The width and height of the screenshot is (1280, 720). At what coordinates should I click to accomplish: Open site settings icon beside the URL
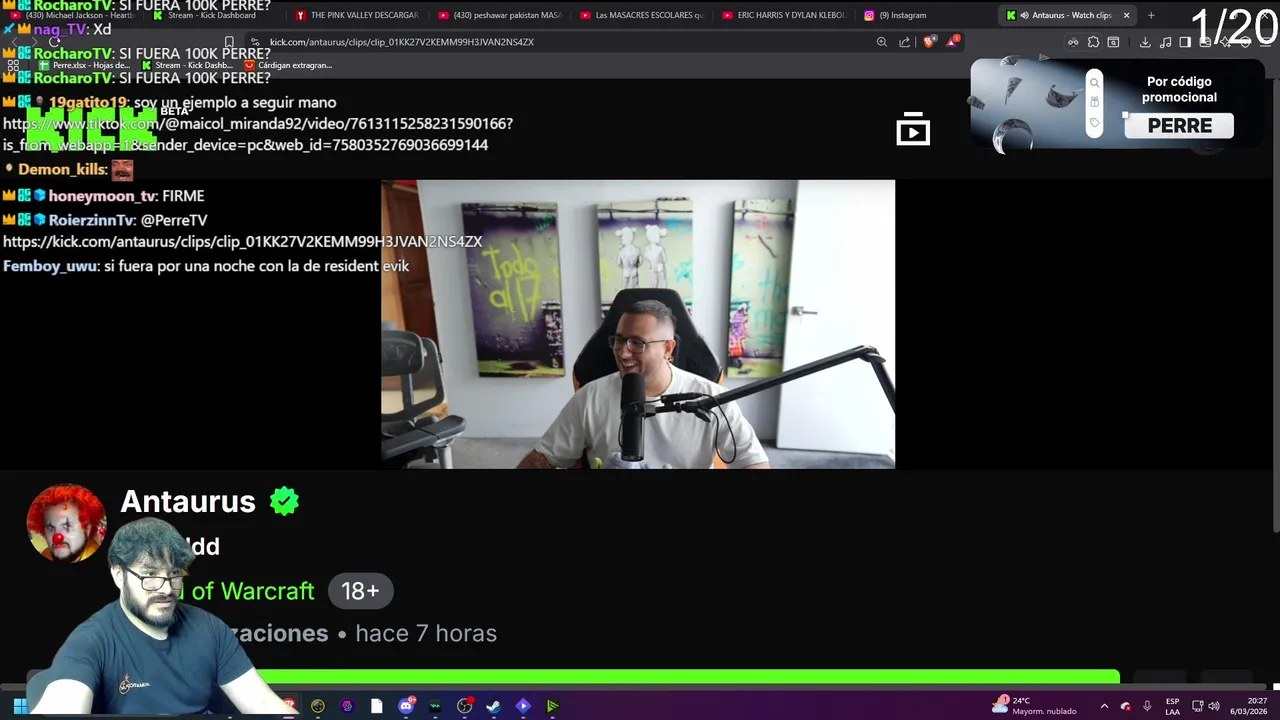(255, 42)
